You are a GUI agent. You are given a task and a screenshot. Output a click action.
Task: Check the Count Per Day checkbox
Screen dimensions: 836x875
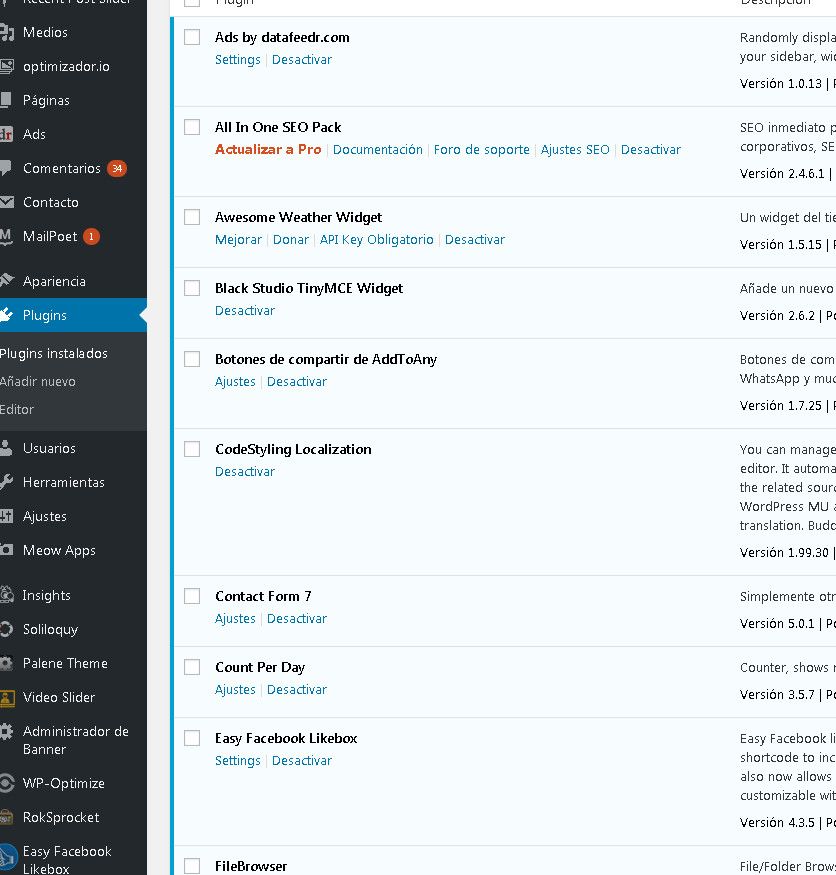tap(192, 667)
